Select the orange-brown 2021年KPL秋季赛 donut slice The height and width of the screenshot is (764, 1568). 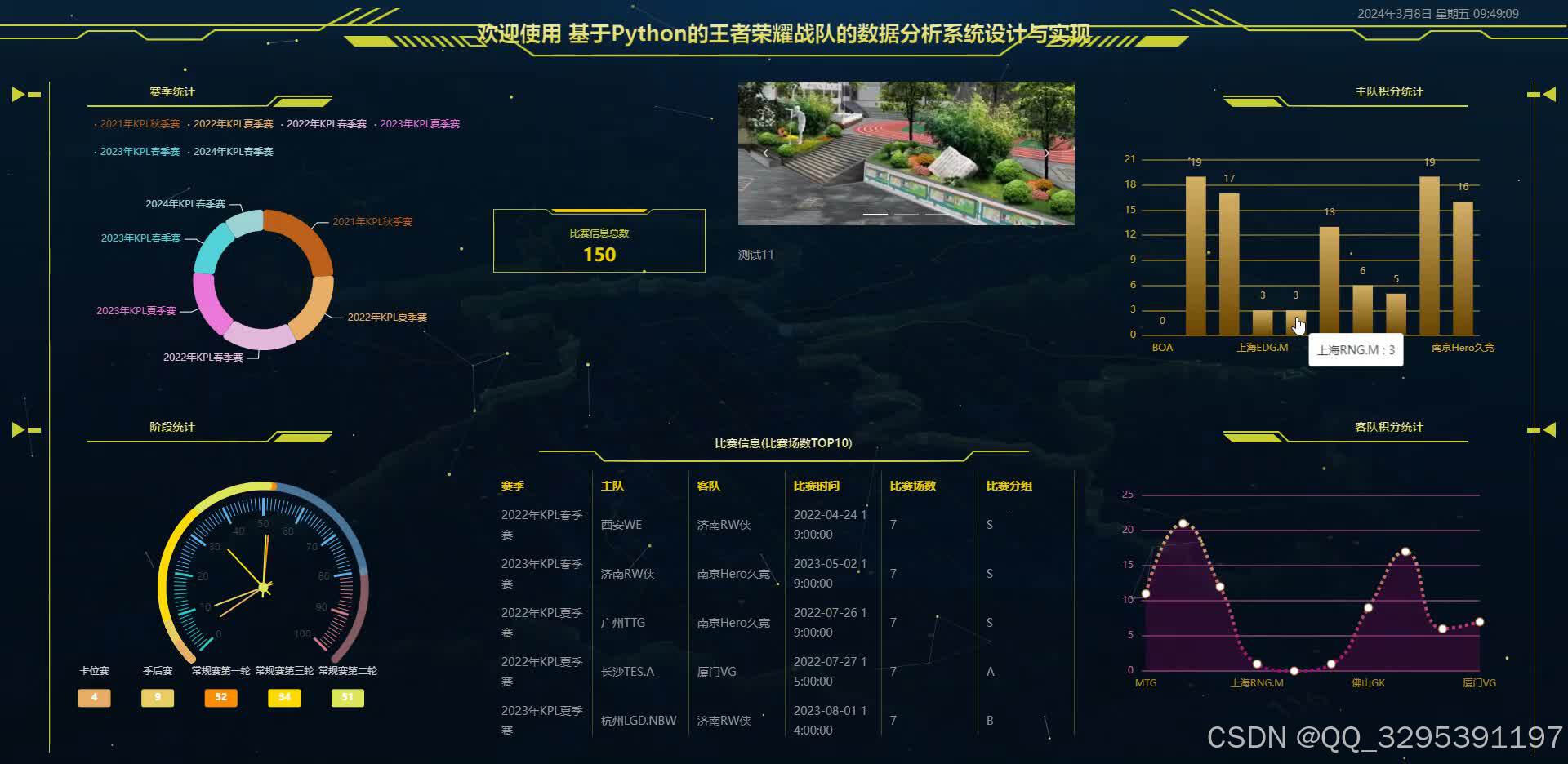[304, 235]
